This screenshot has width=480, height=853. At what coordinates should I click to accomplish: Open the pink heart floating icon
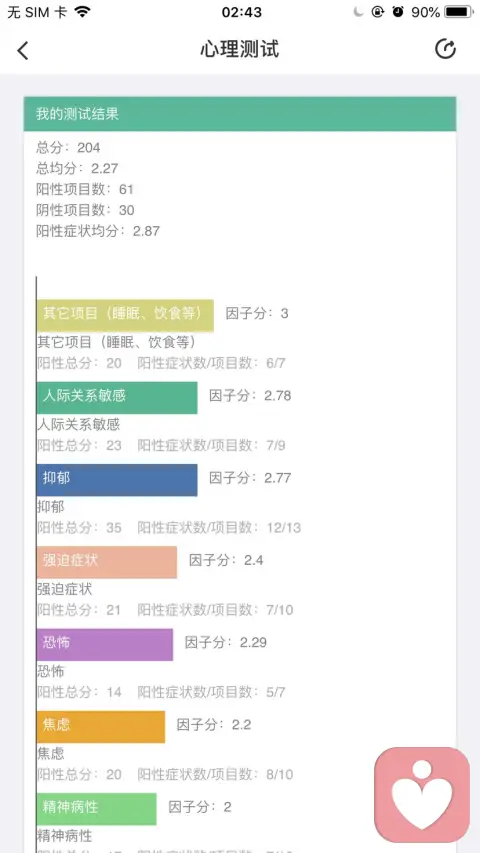[x=422, y=794]
